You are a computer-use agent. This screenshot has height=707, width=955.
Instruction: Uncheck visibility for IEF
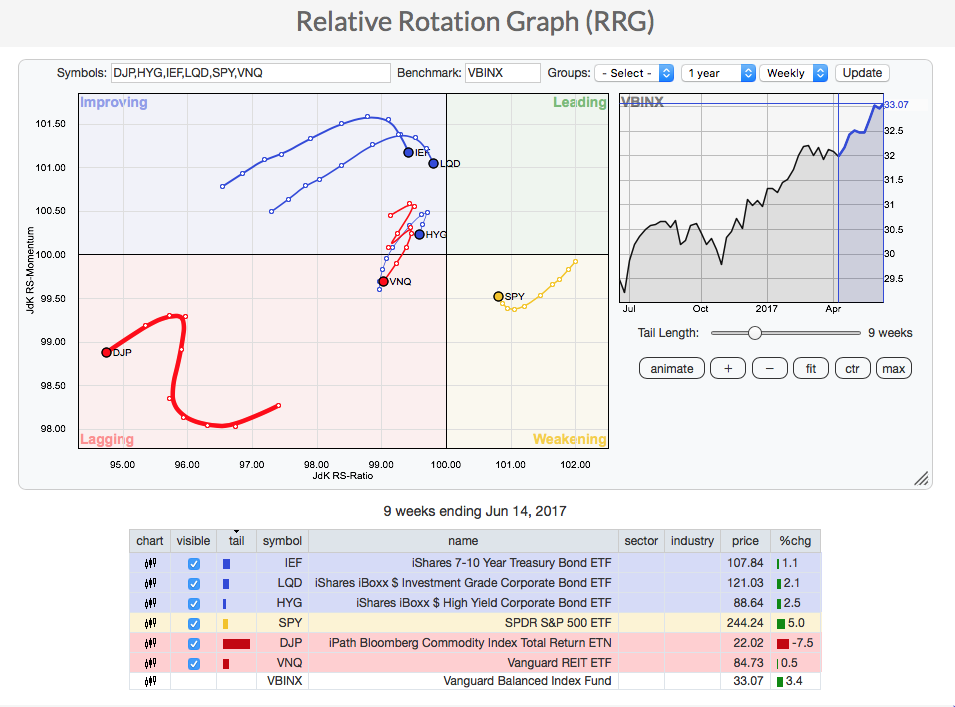tap(194, 564)
